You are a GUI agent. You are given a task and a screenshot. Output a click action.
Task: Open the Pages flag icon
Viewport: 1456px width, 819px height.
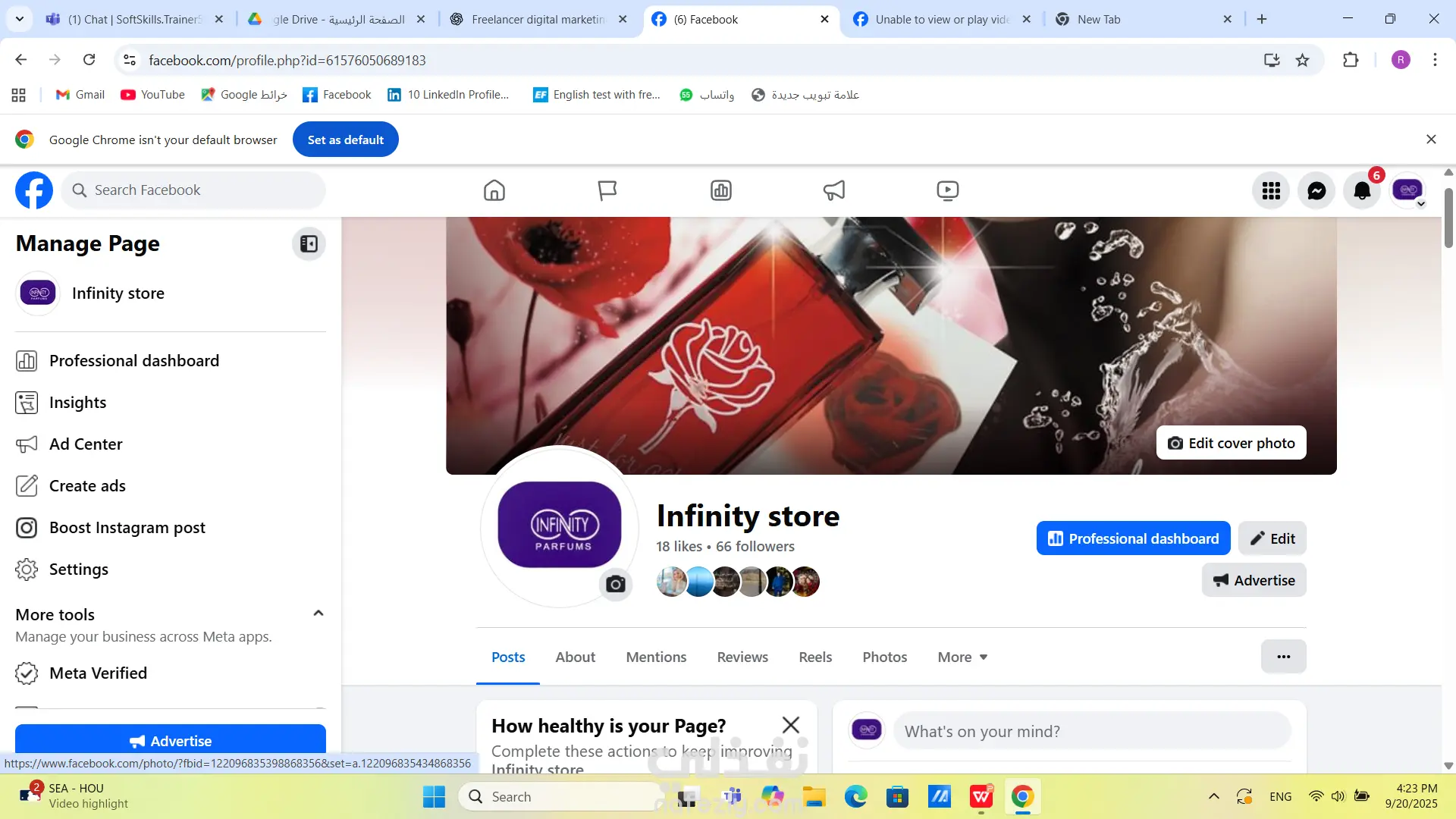pos(607,190)
